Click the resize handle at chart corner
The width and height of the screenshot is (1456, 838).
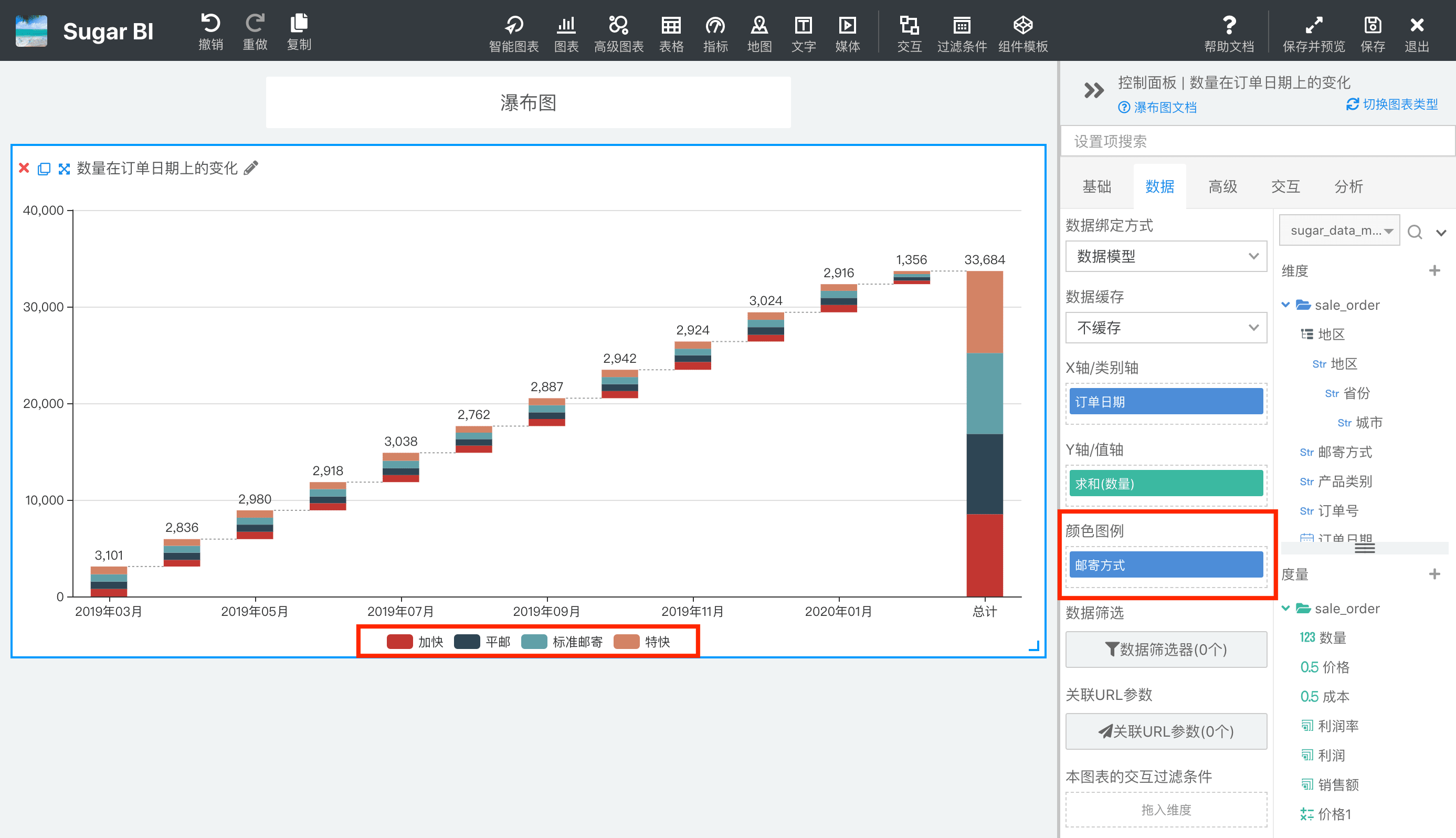[x=1033, y=646]
